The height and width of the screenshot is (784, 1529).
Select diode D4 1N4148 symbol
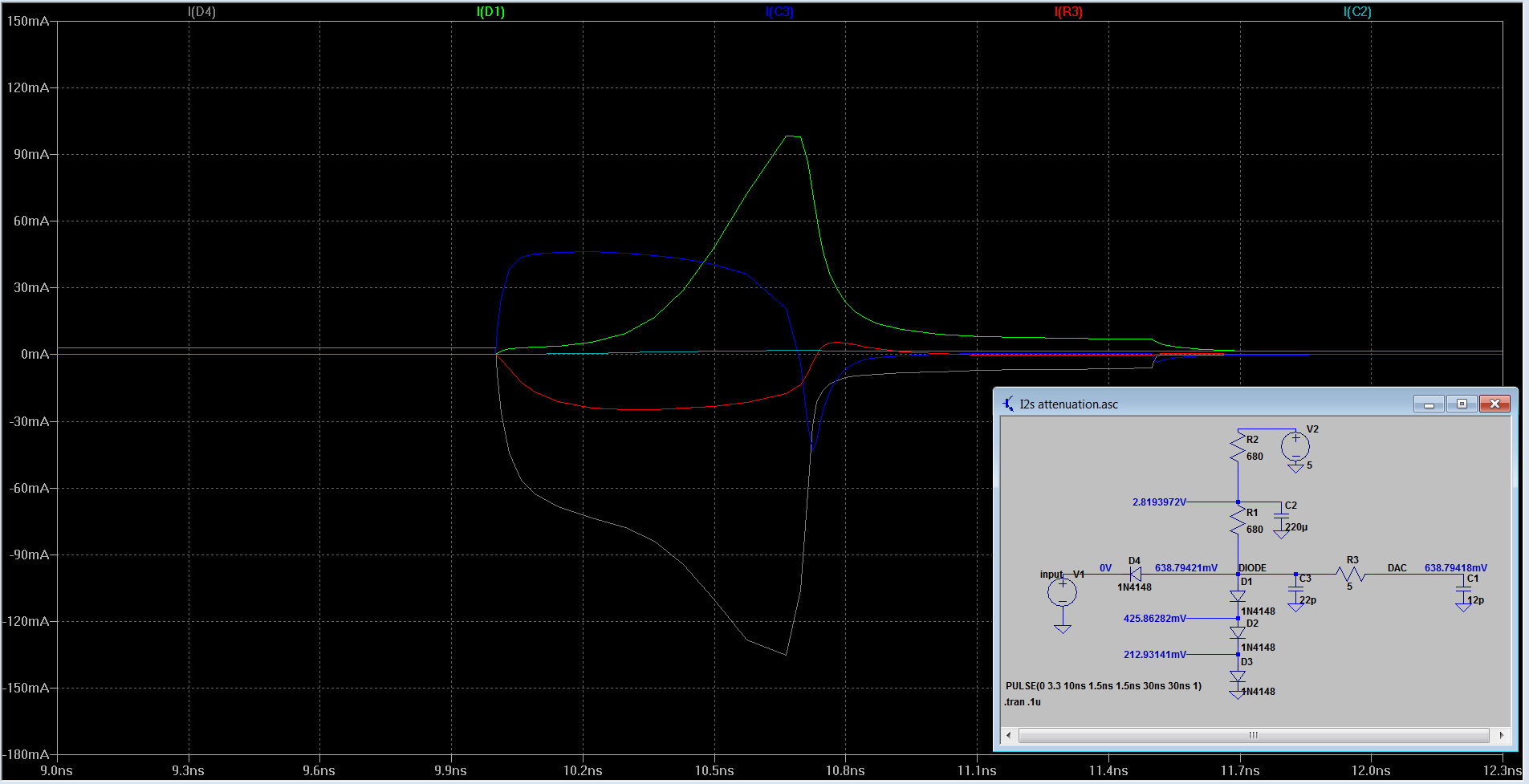(x=1135, y=574)
